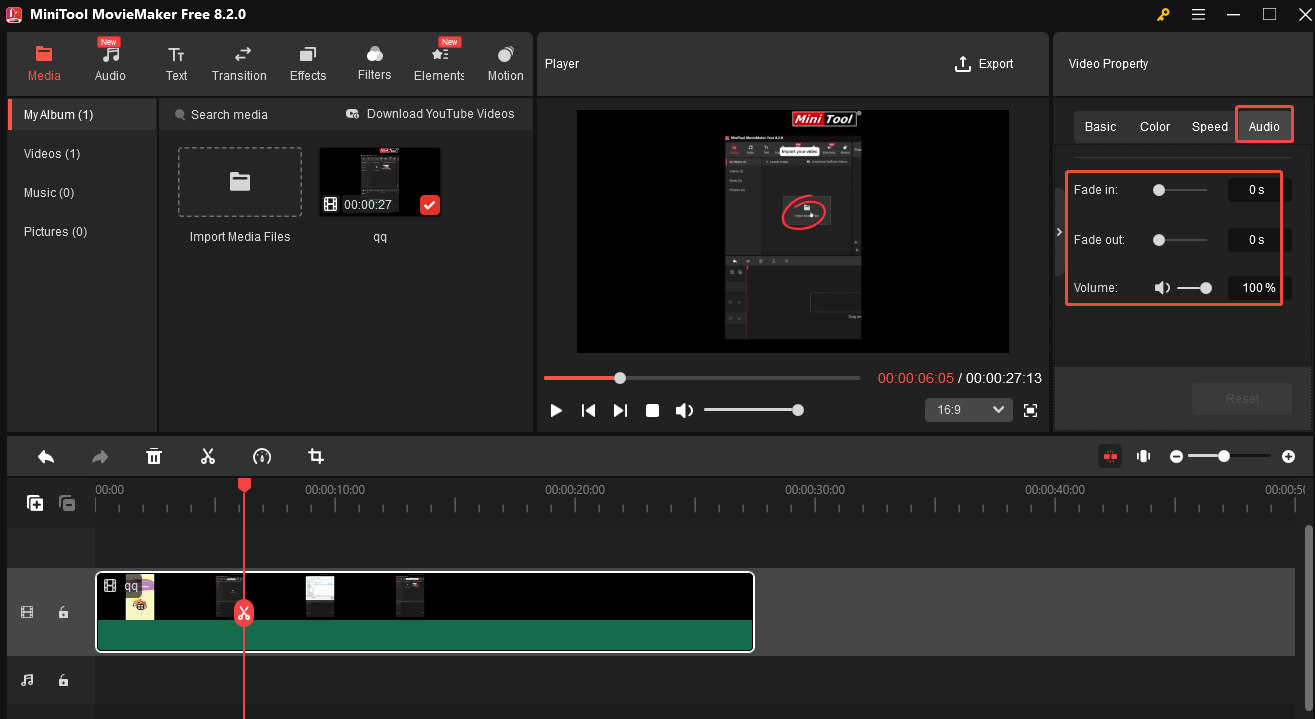Toggle the music track lock

pyautogui.click(x=63, y=680)
